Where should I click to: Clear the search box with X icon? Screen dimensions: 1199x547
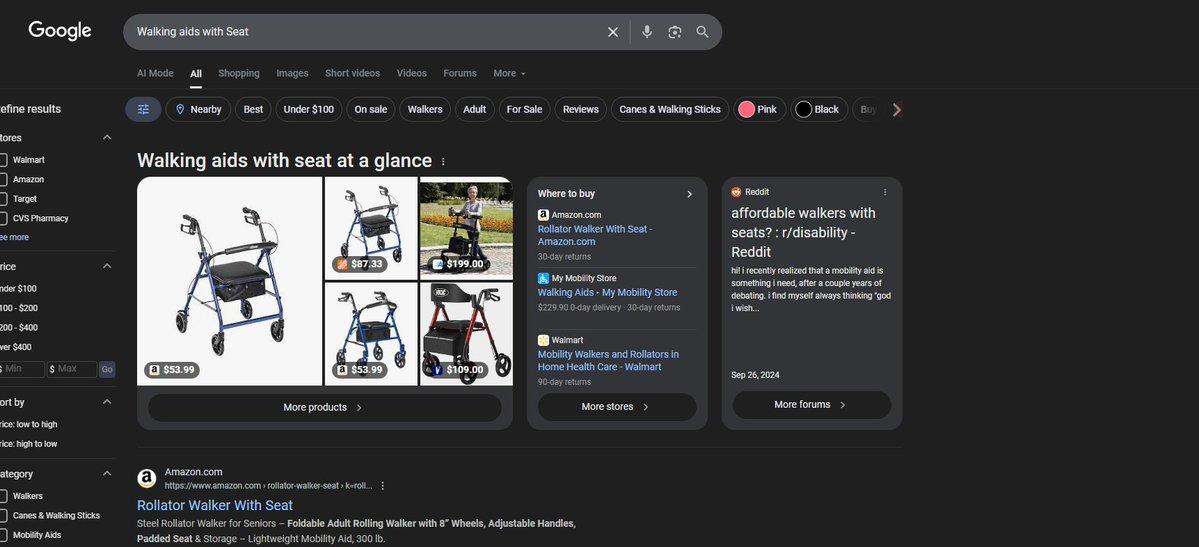click(612, 32)
